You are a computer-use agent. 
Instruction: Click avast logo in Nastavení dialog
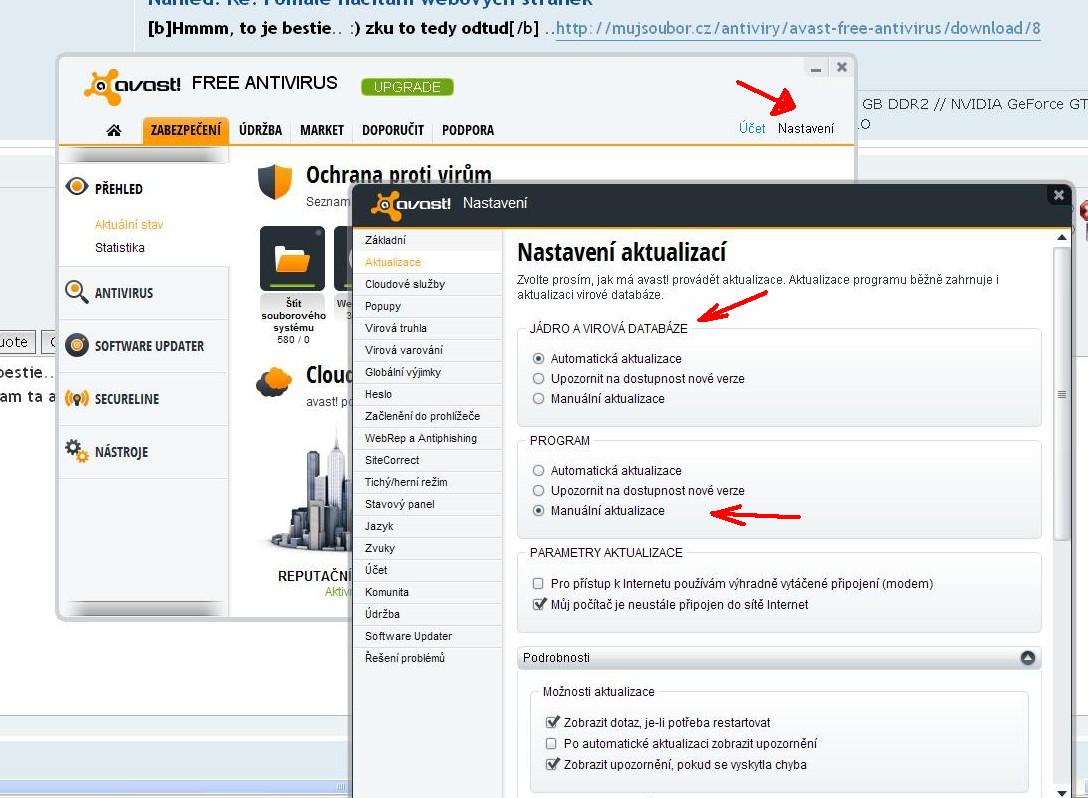click(411, 205)
